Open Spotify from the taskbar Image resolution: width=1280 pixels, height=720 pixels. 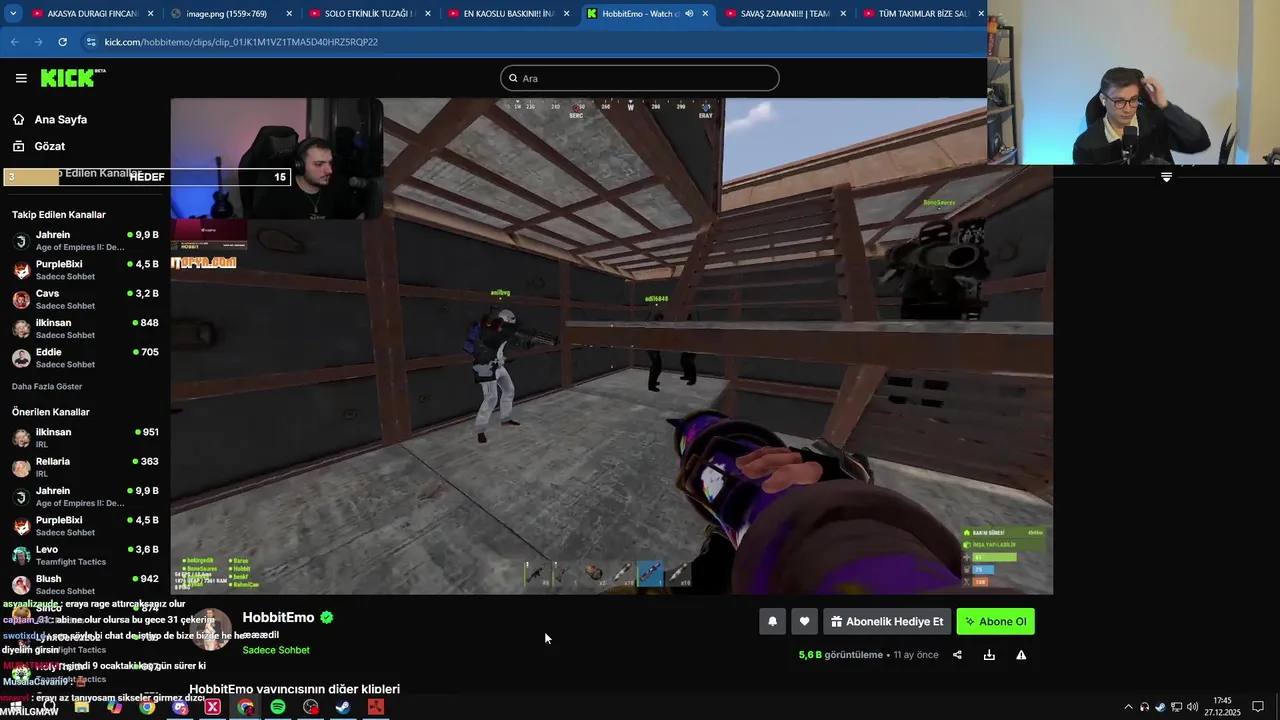click(x=278, y=707)
